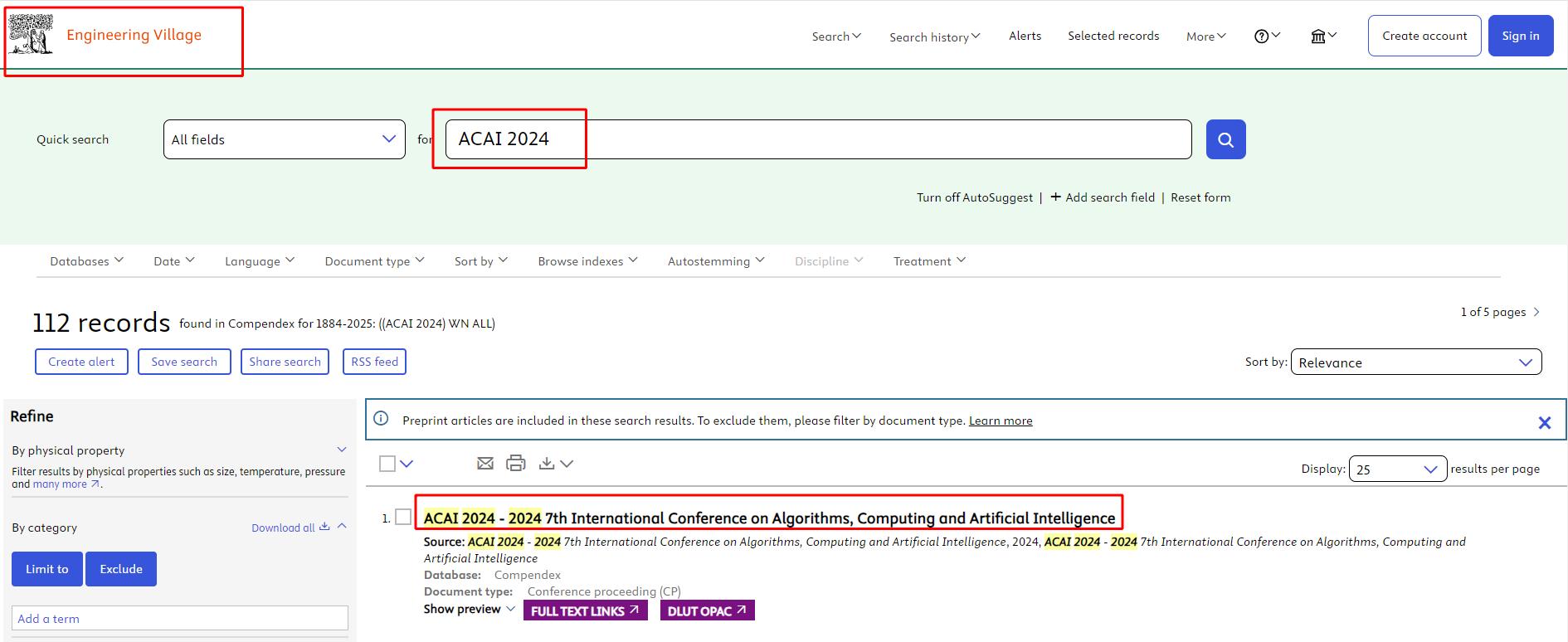The image size is (1568, 642).
Task: Click Learn more in preprint banner
Action: (1001, 421)
